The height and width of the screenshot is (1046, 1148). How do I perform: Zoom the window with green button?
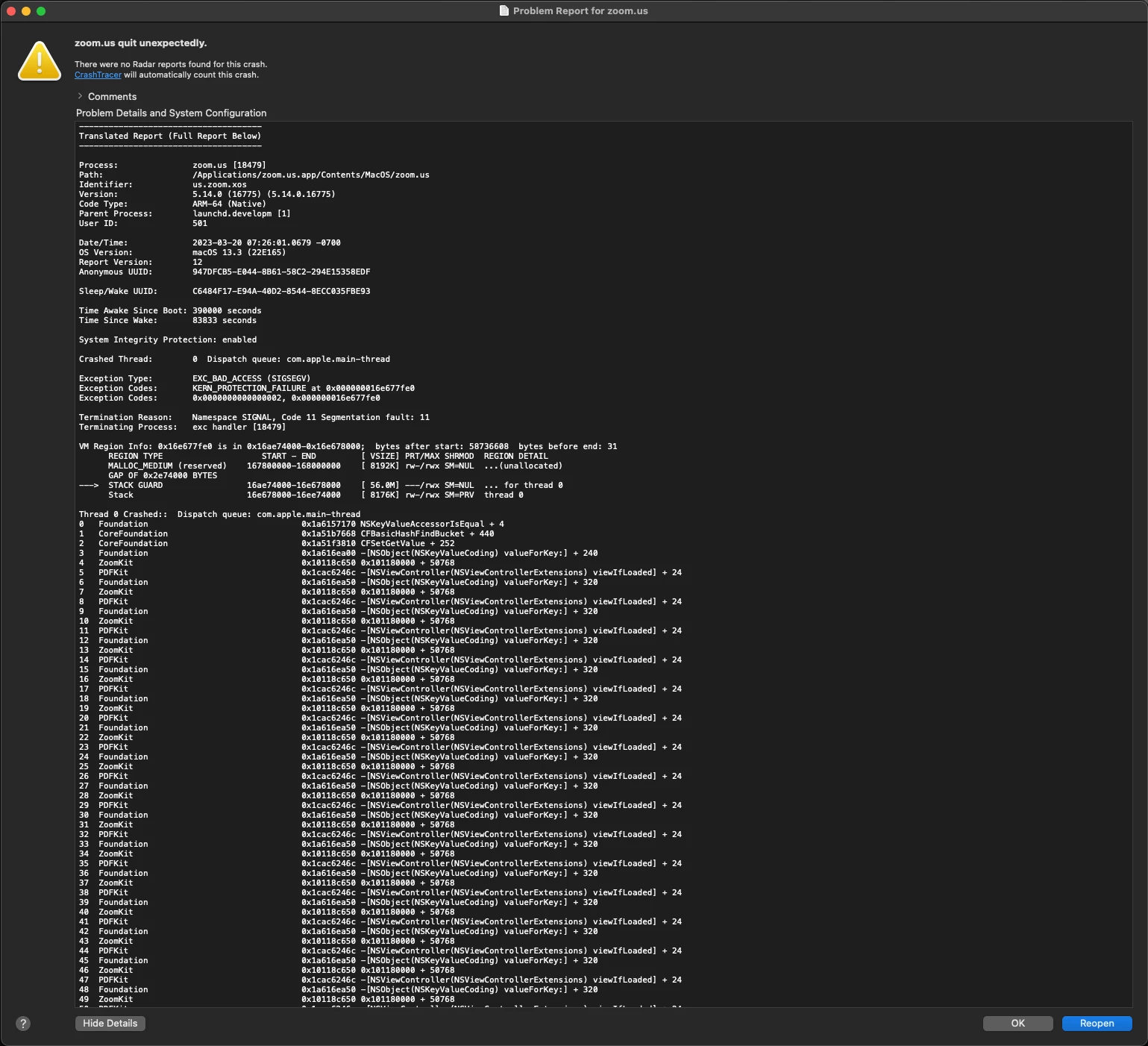41,11
